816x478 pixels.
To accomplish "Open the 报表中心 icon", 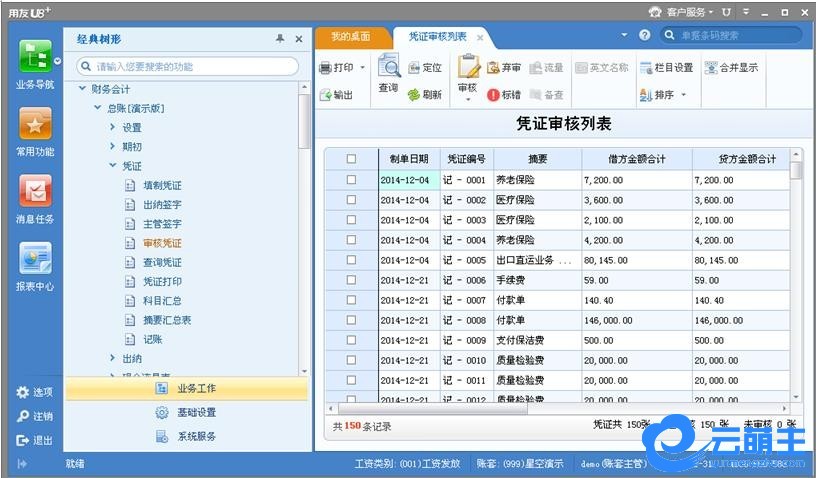I will tap(35, 259).
